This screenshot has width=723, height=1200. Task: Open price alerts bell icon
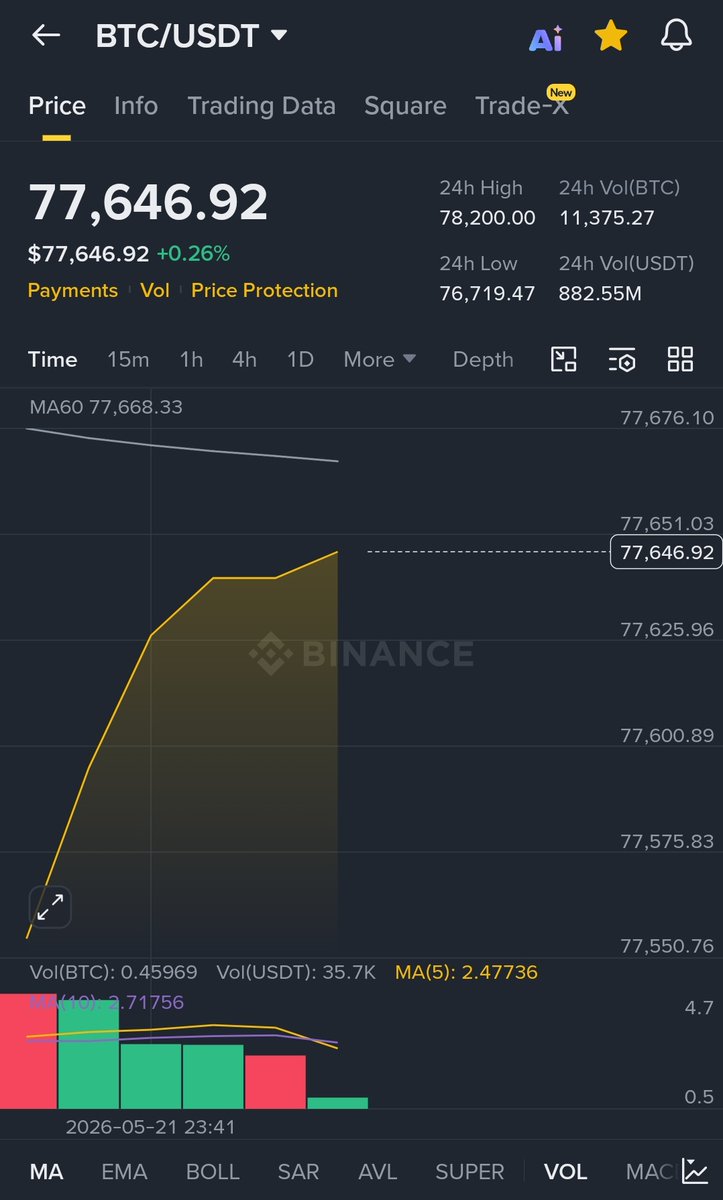coord(677,37)
